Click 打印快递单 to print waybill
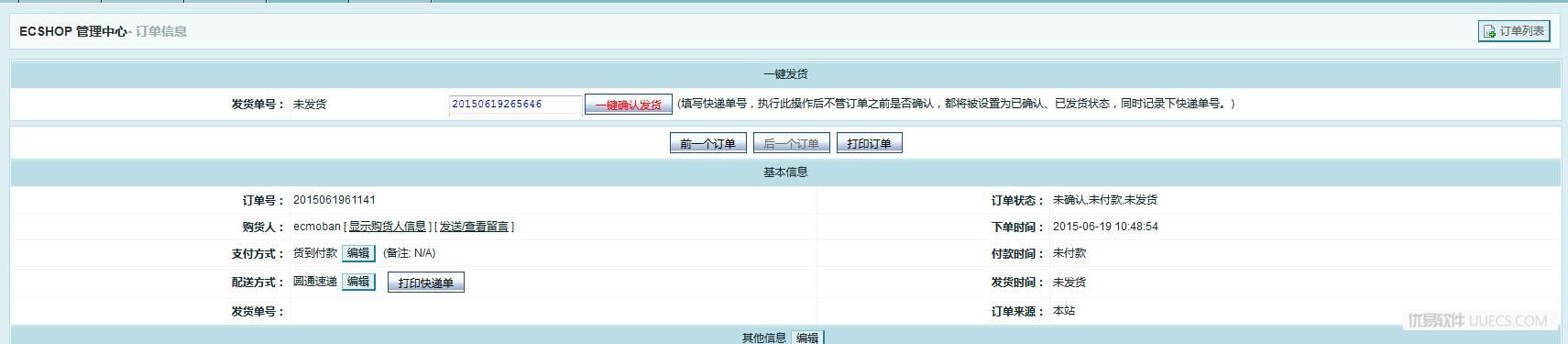1568x344 pixels. [x=426, y=283]
